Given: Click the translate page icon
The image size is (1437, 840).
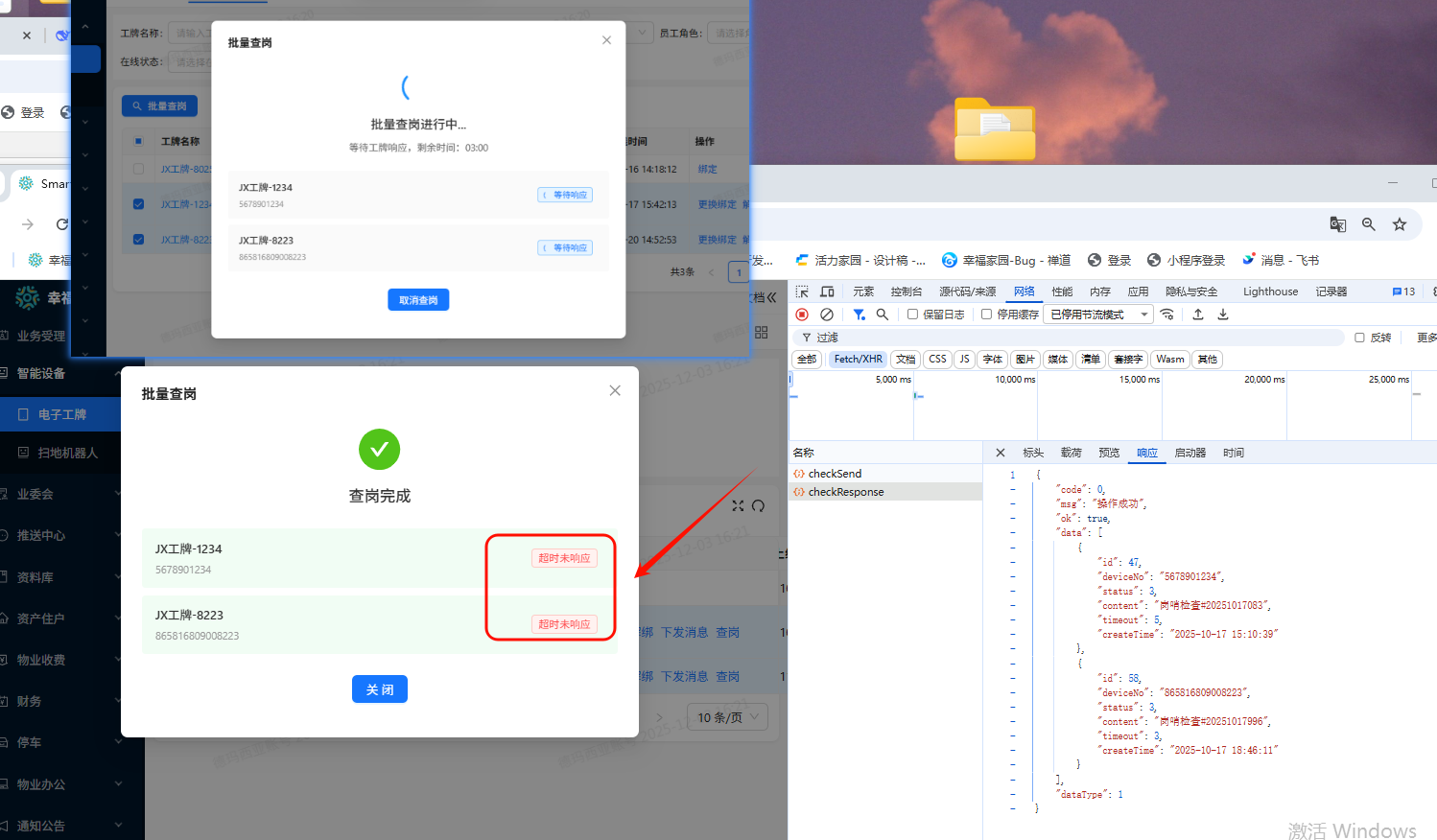Looking at the screenshot, I should (x=1337, y=224).
